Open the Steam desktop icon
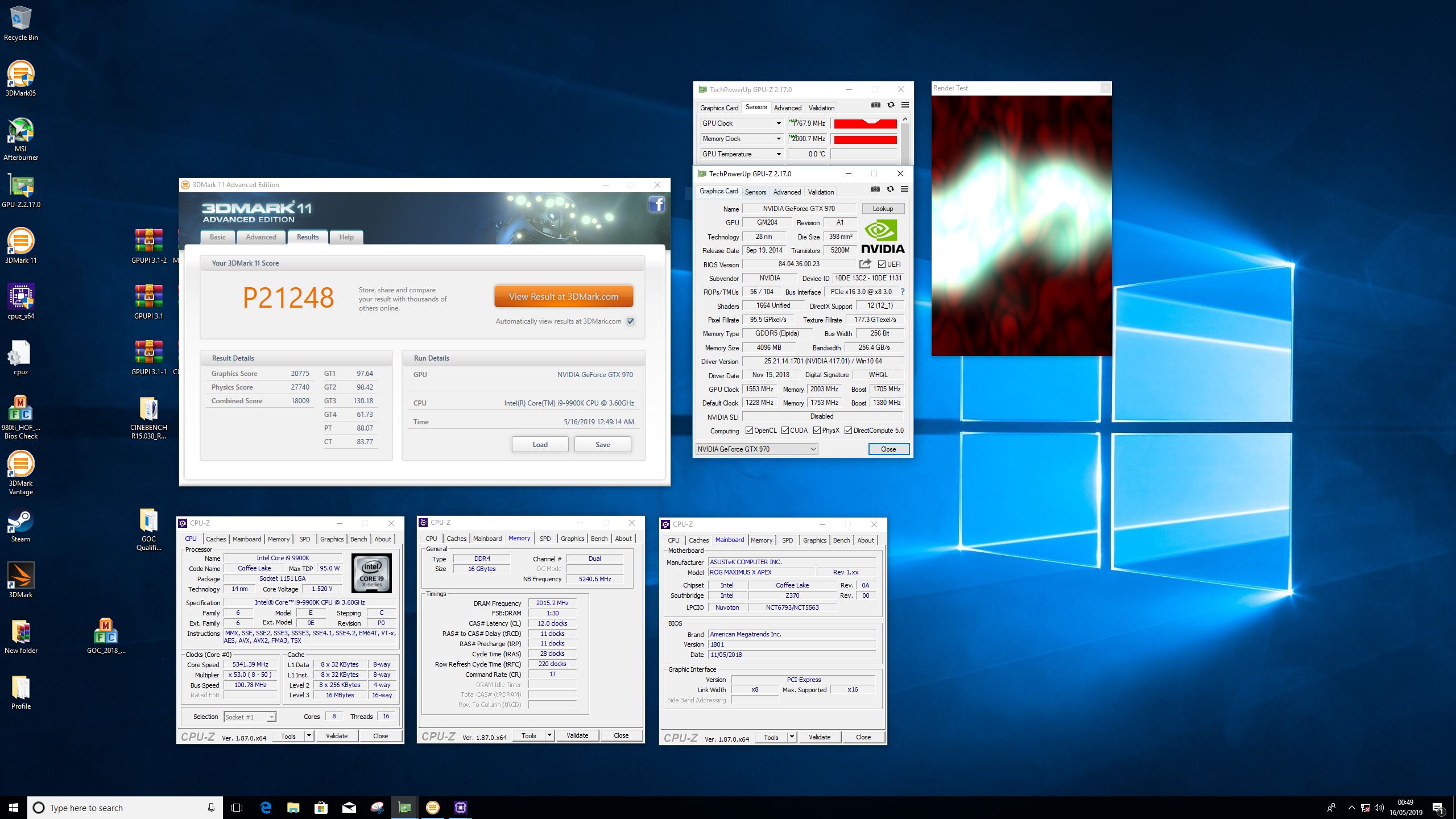The height and width of the screenshot is (819, 1456). pyautogui.click(x=20, y=524)
